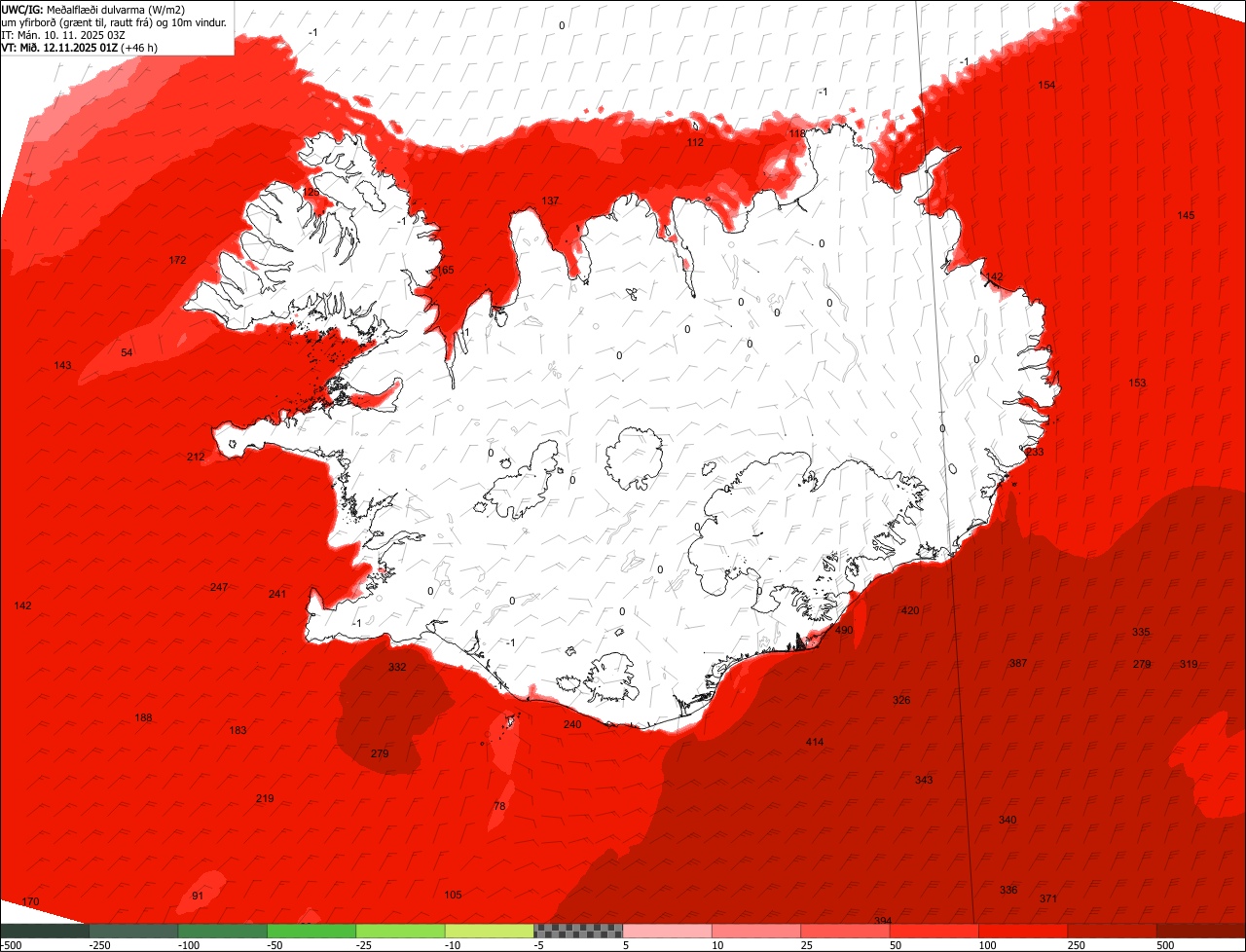Click the red legend swatch between 50 and 100
The height and width of the screenshot is (952, 1246).
coord(934,931)
